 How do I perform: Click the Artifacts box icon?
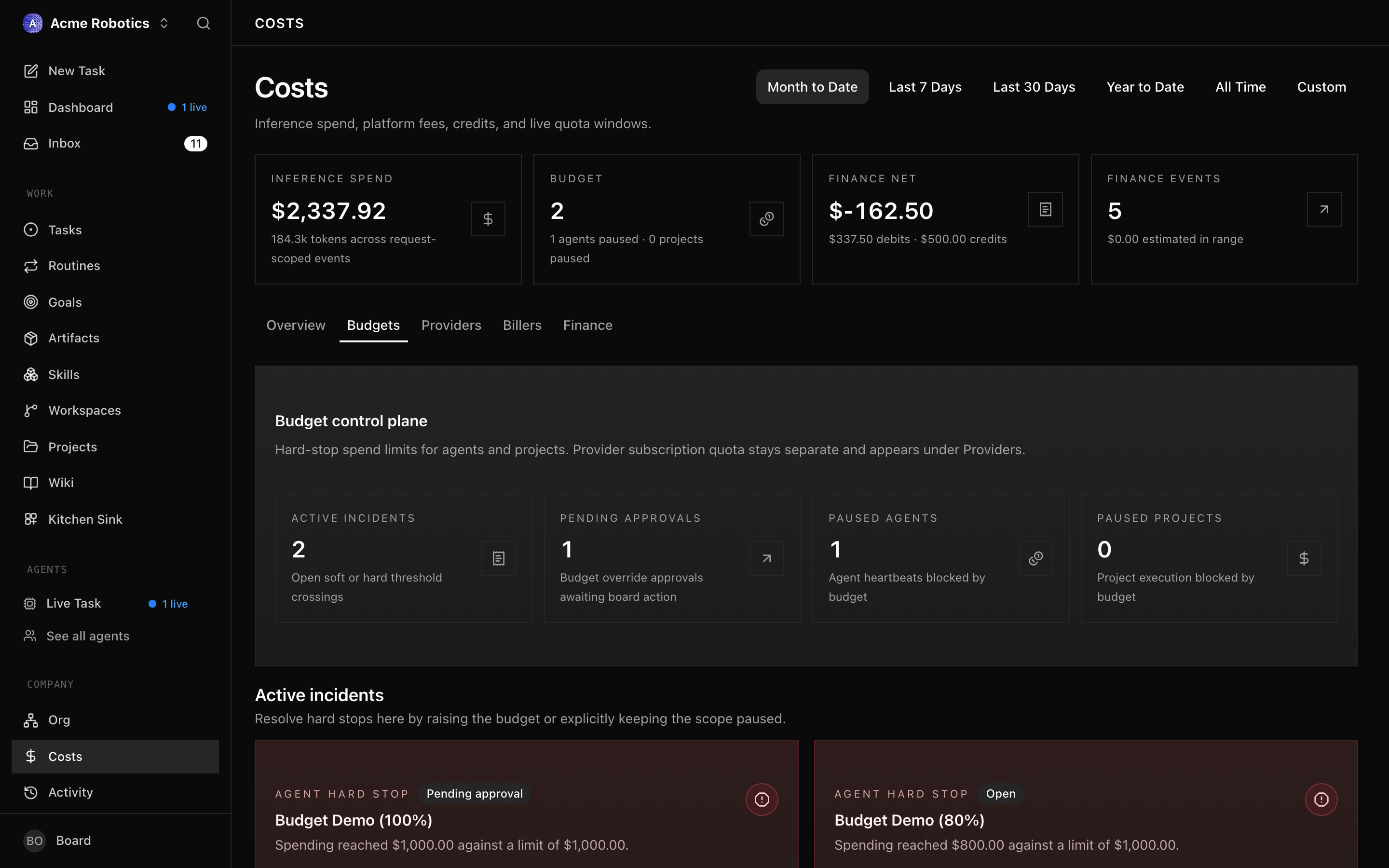pyautogui.click(x=31, y=338)
